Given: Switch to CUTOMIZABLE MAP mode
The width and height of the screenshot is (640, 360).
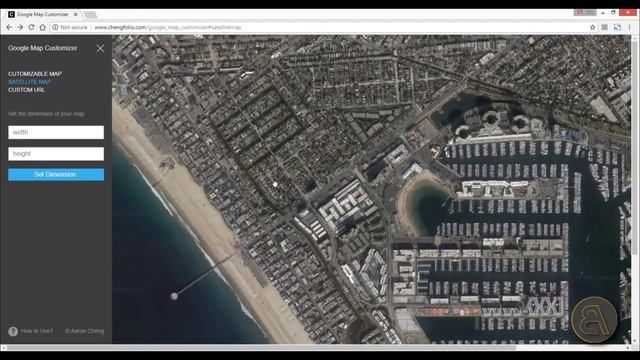Looking at the screenshot, I should [x=35, y=74].
